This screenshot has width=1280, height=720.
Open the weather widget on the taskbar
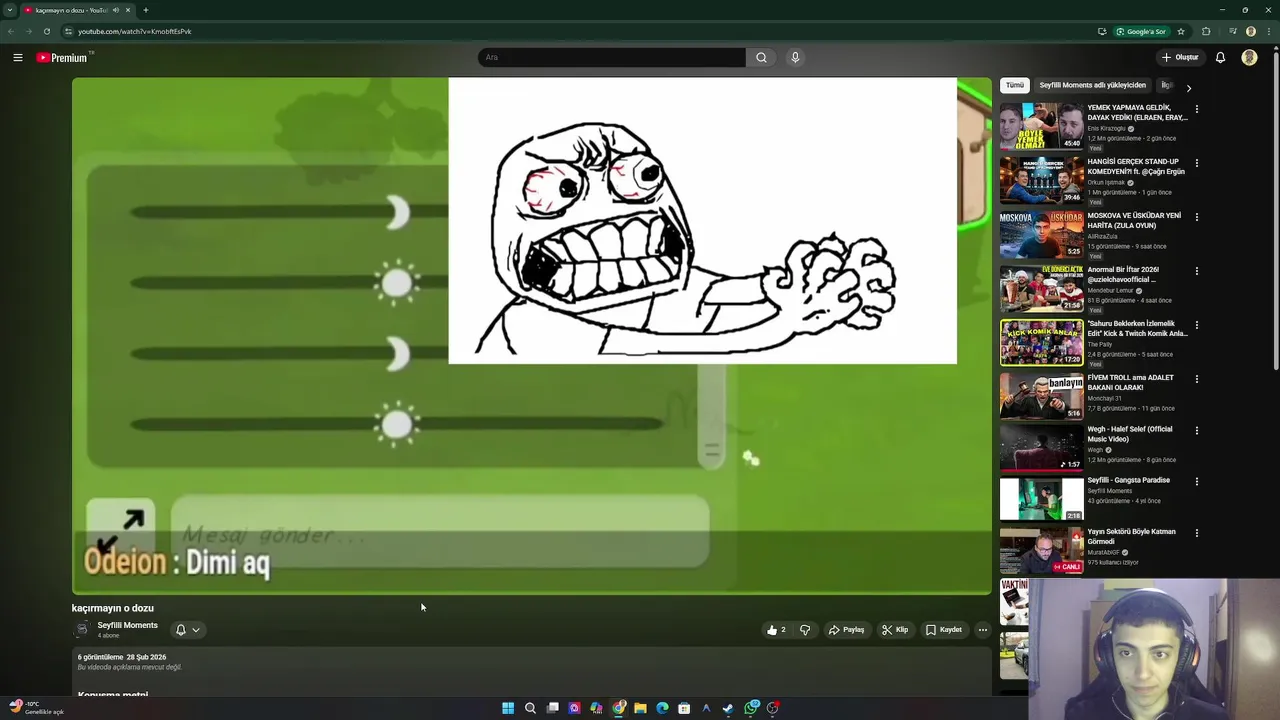tap(36, 708)
